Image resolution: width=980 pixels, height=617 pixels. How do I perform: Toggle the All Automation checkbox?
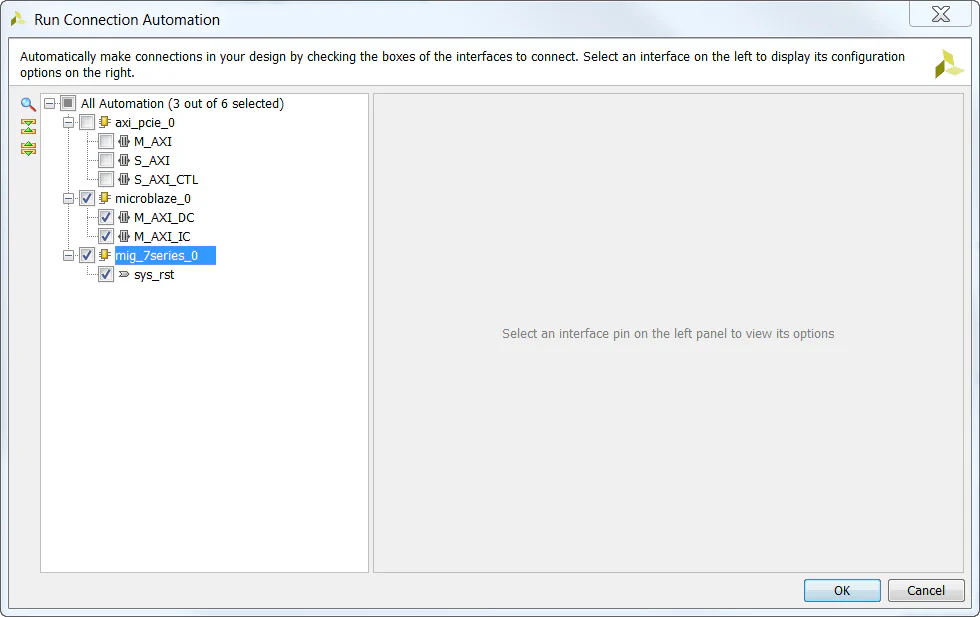[x=68, y=103]
